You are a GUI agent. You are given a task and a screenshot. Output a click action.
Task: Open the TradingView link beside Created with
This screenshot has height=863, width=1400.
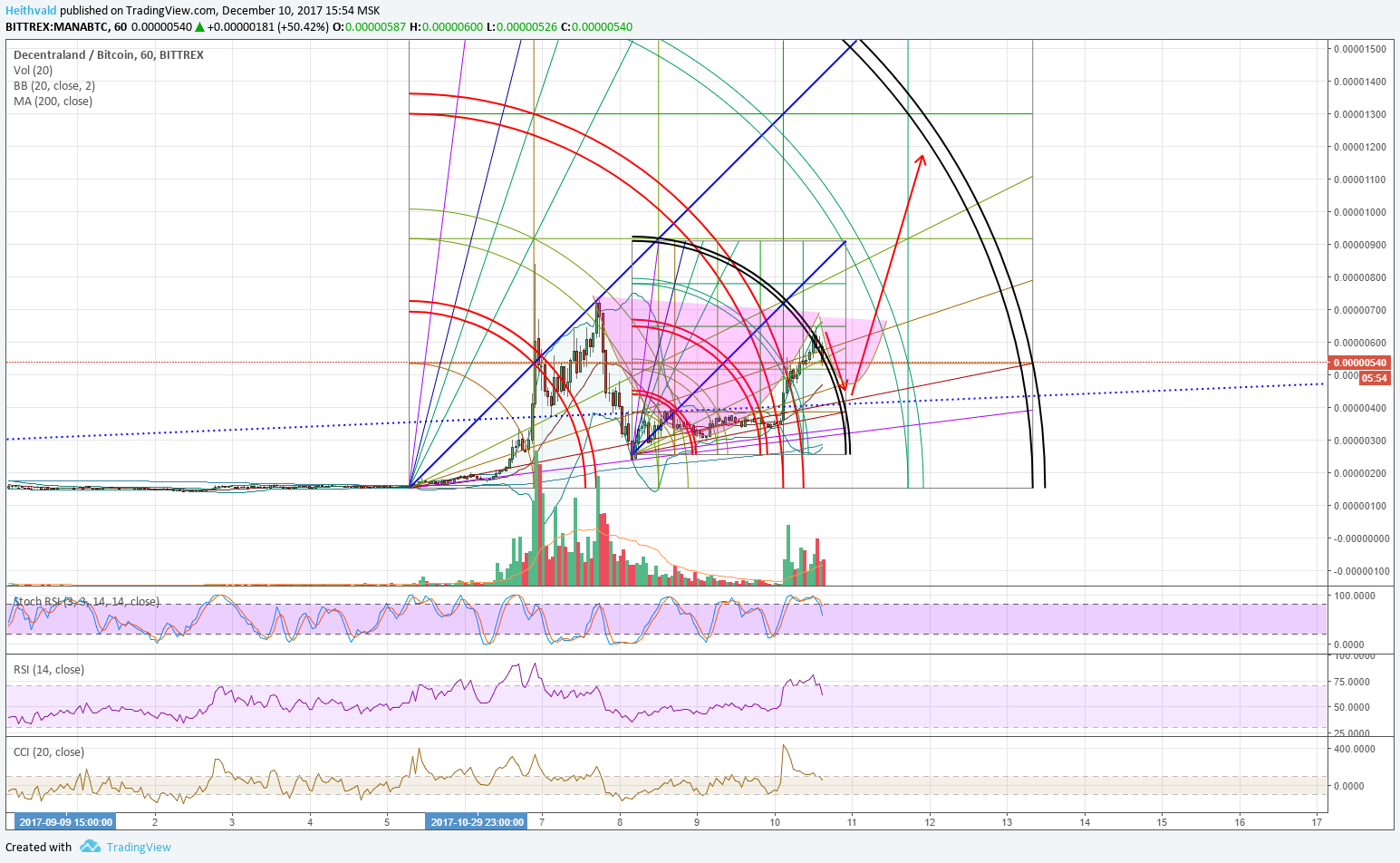139,848
